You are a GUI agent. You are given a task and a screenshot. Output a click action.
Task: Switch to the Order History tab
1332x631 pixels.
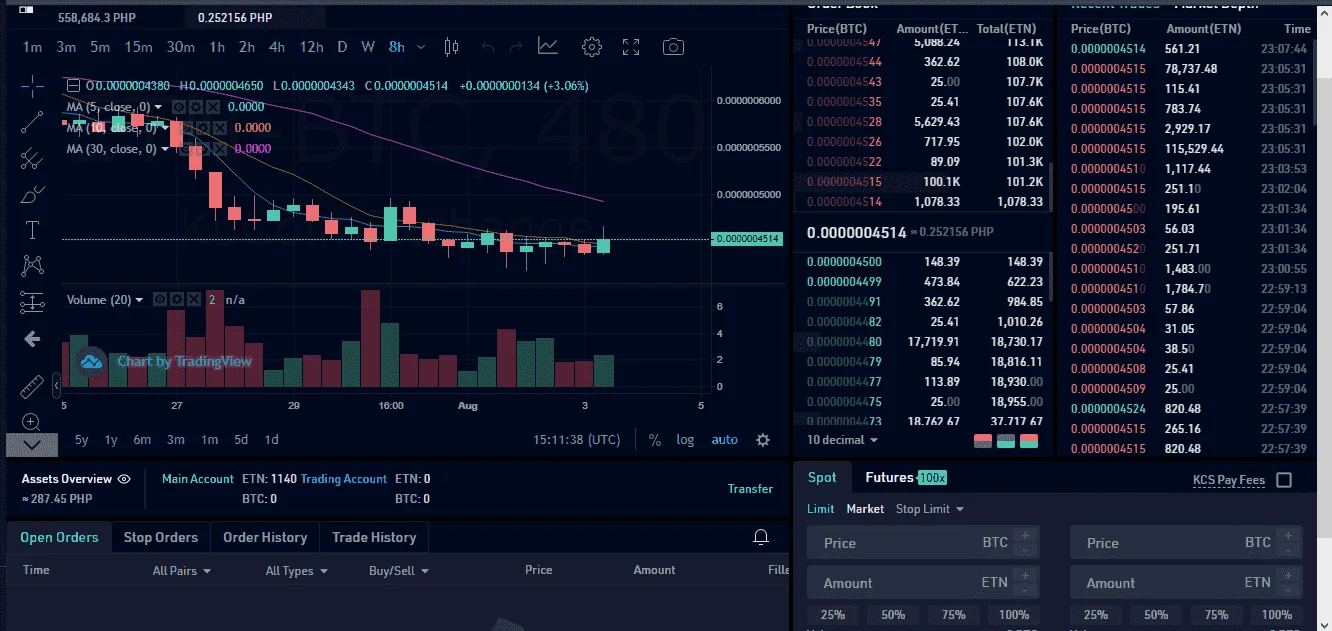coord(265,537)
